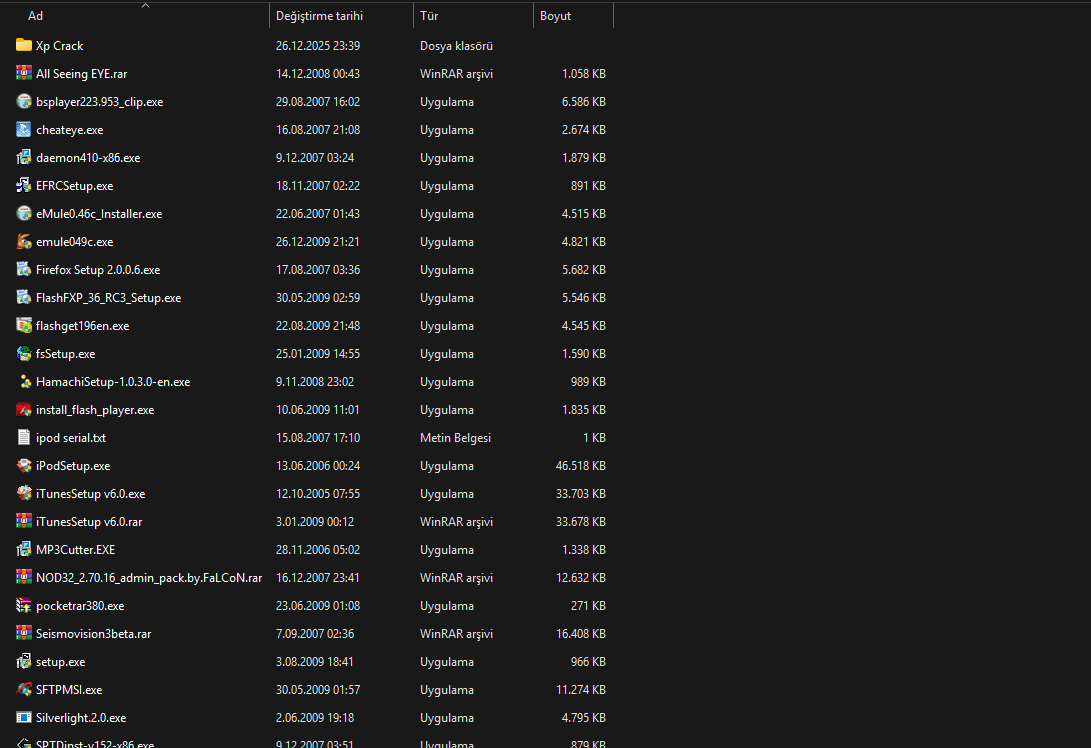Screen dimensions: 1091x748
Task: Select the cheateye.exe file icon
Action: point(24,129)
